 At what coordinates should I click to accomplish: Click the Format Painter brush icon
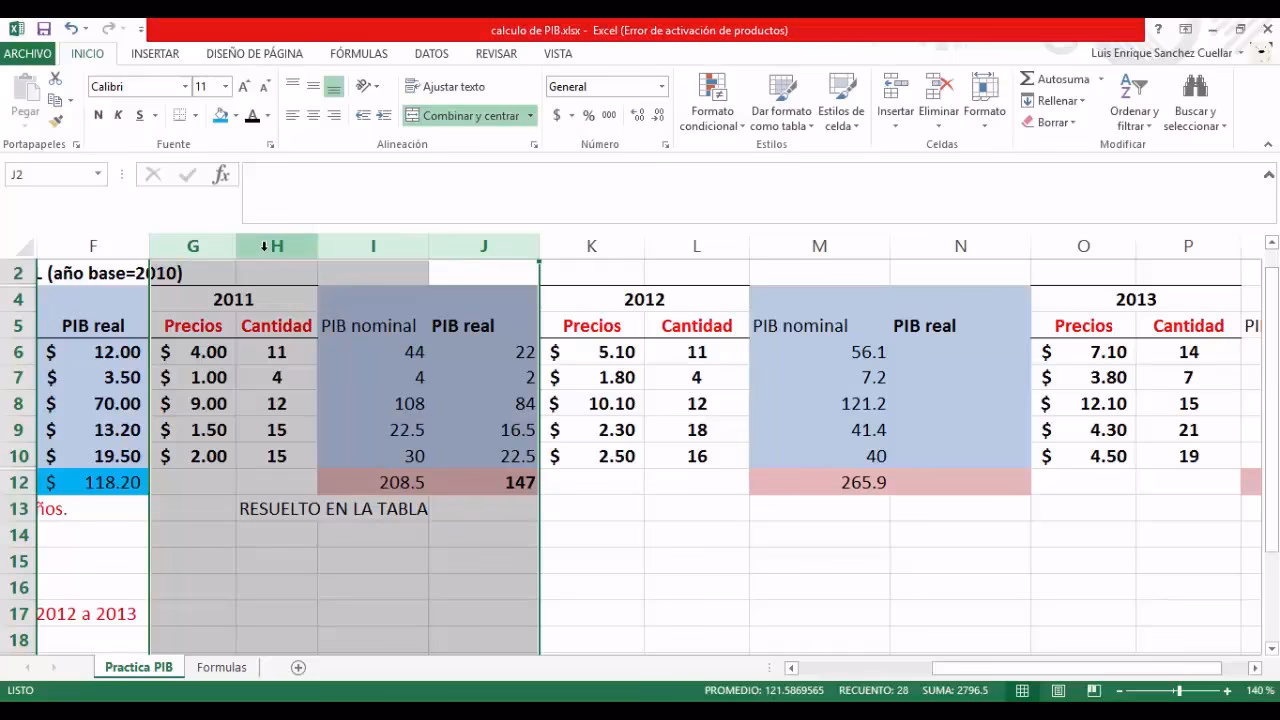55,121
